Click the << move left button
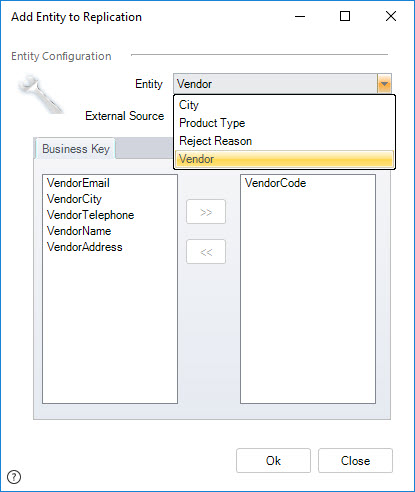This screenshot has width=415, height=492. tap(206, 252)
